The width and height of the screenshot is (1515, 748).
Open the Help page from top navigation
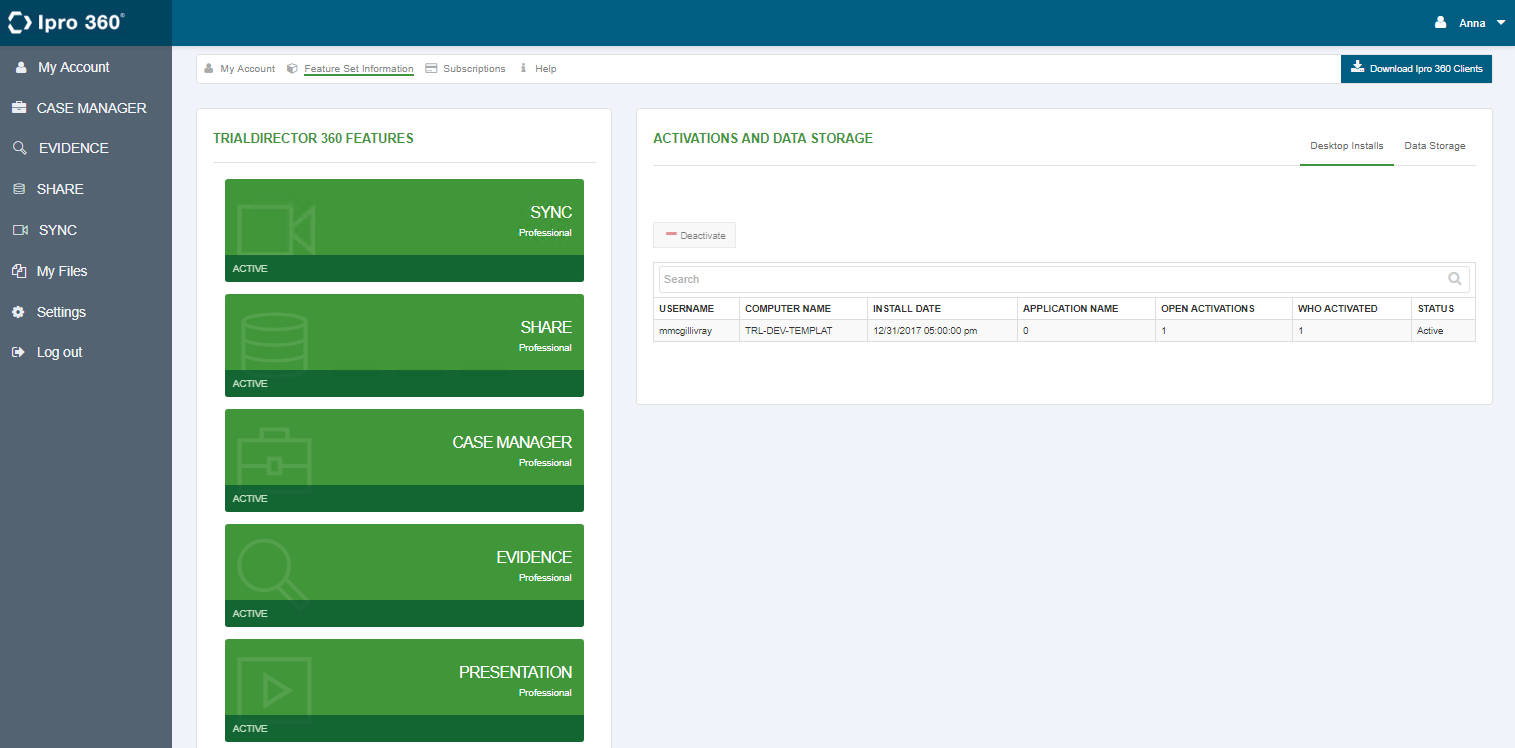pos(545,69)
